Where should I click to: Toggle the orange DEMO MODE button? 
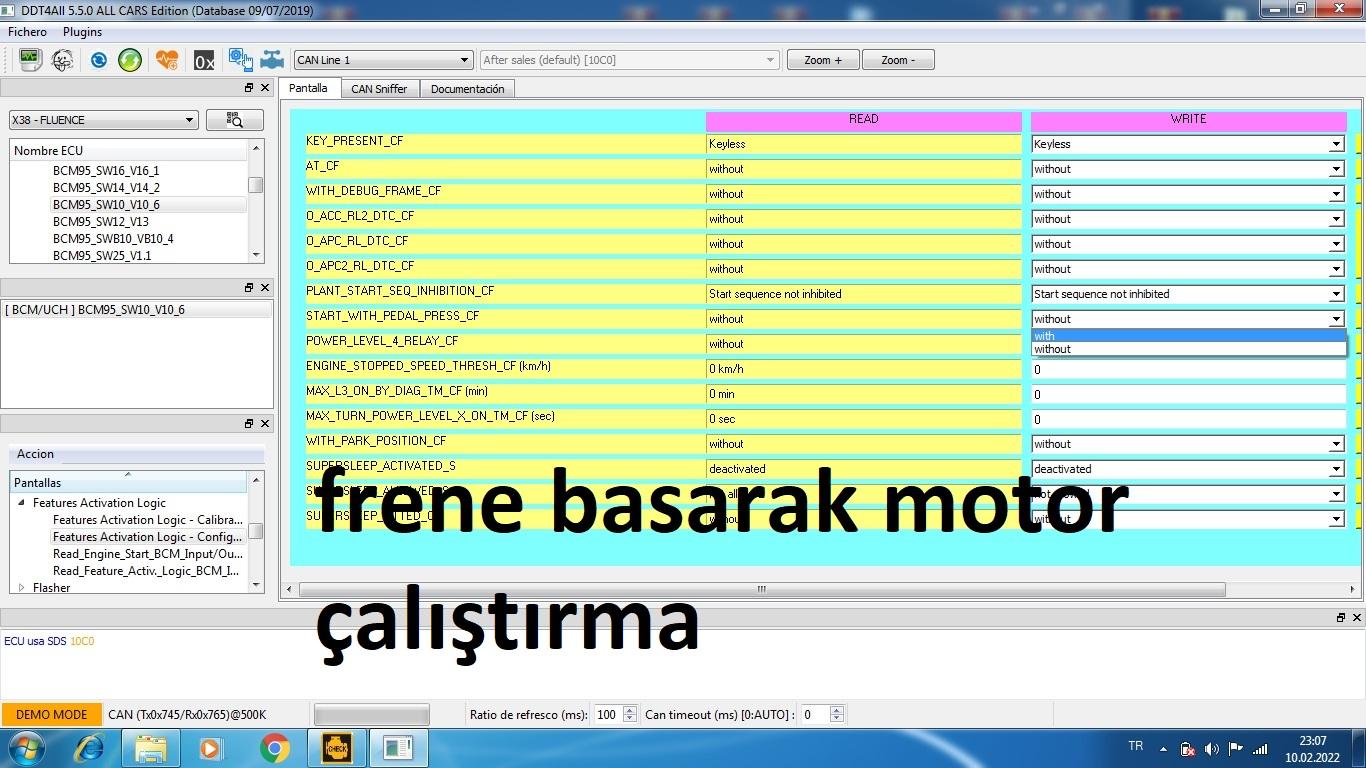(x=51, y=714)
